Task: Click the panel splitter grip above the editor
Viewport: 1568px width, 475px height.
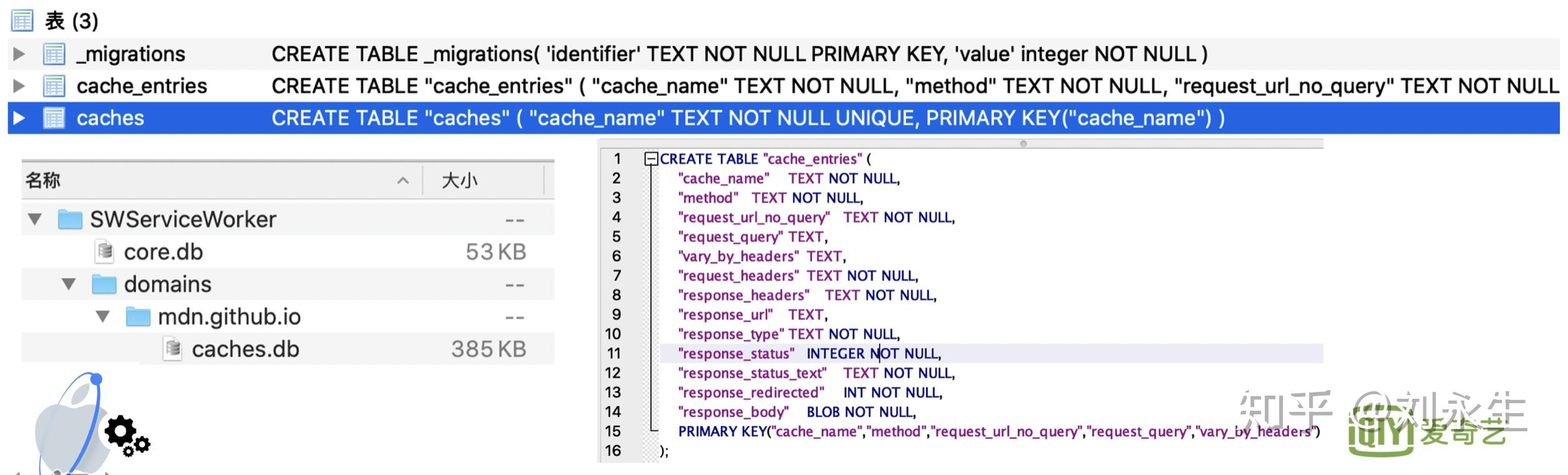Action: (x=1023, y=144)
